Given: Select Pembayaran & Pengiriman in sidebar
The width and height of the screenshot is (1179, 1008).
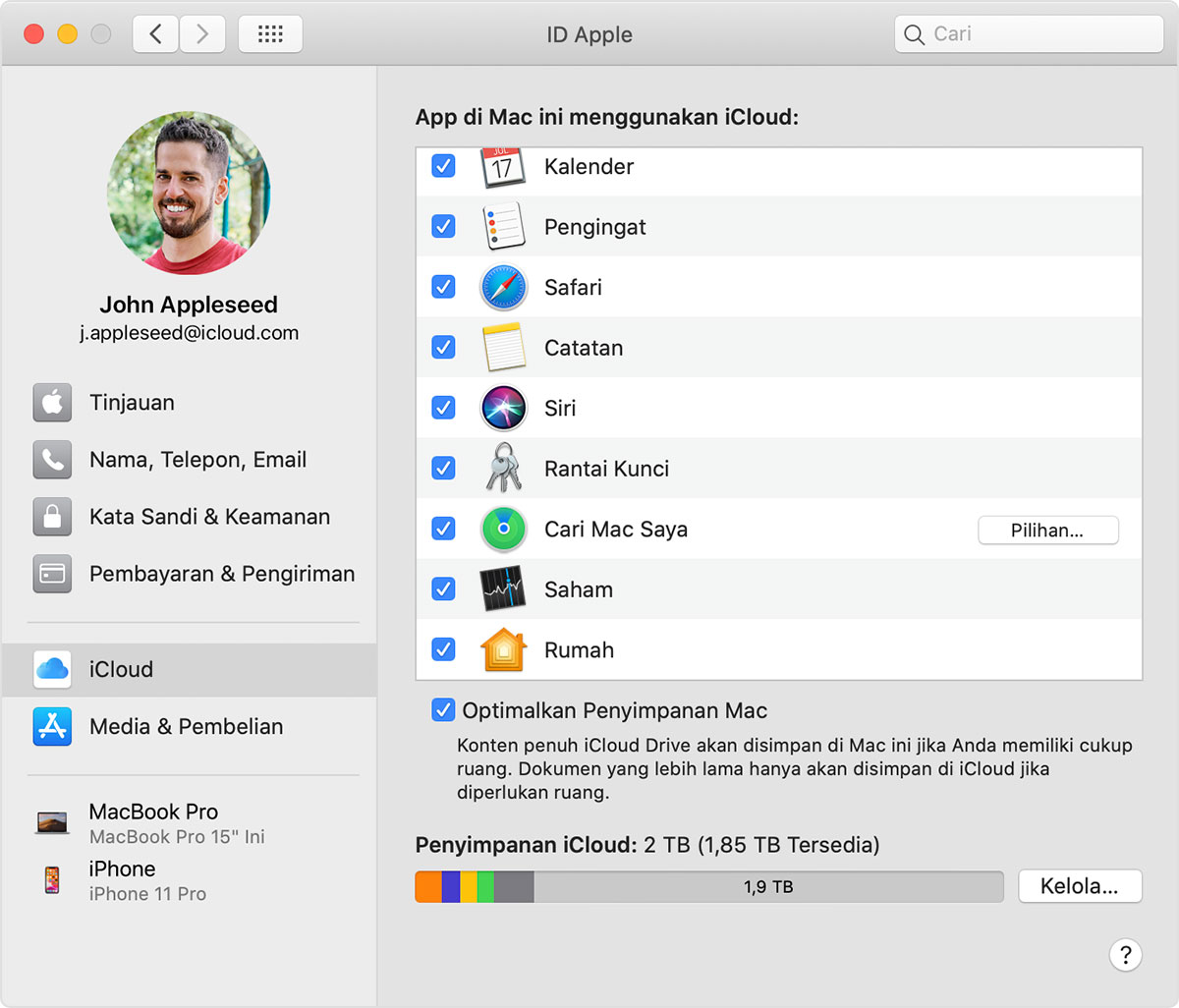Looking at the screenshot, I should click(190, 574).
